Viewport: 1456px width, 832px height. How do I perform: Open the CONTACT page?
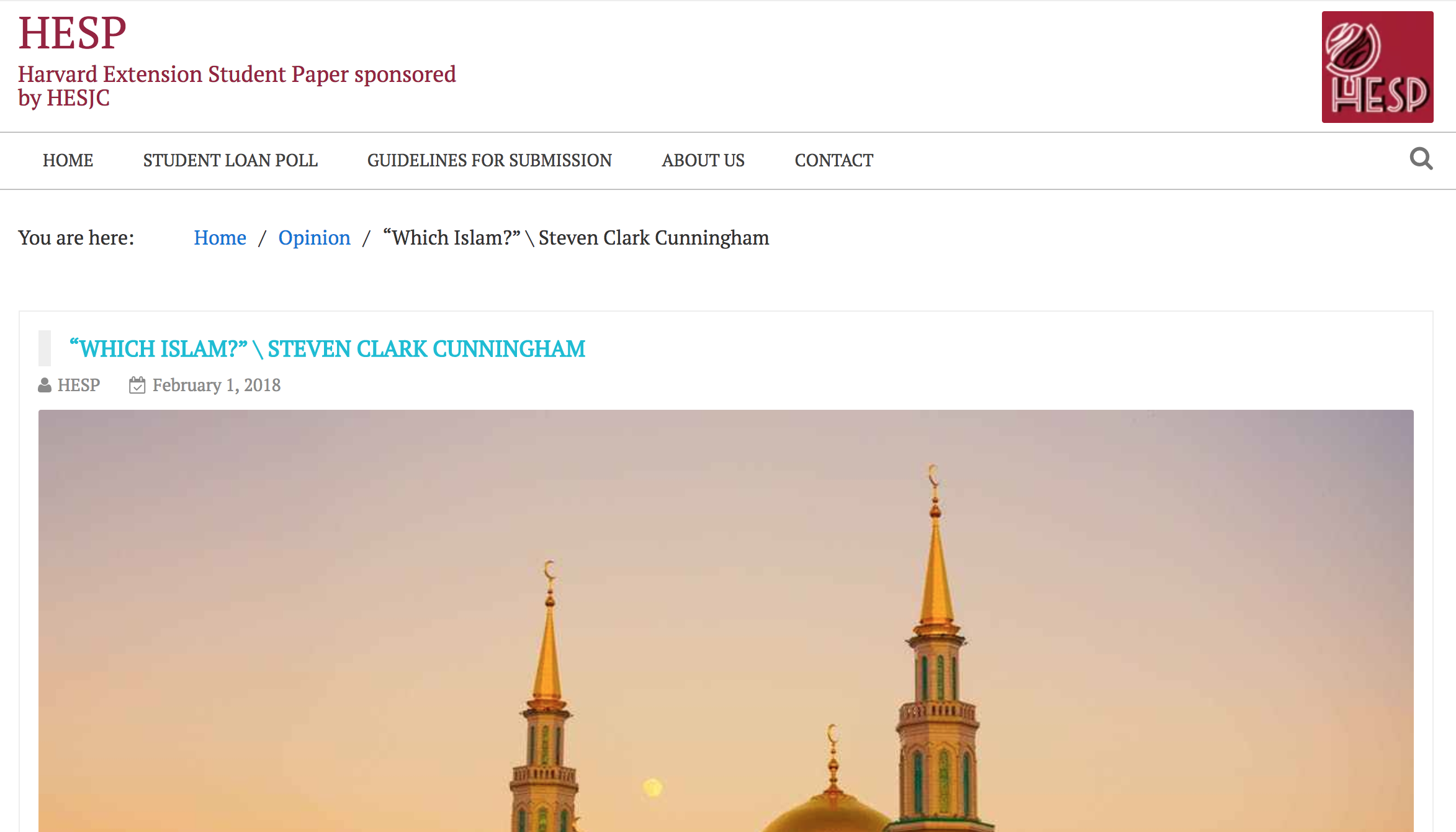tap(834, 160)
